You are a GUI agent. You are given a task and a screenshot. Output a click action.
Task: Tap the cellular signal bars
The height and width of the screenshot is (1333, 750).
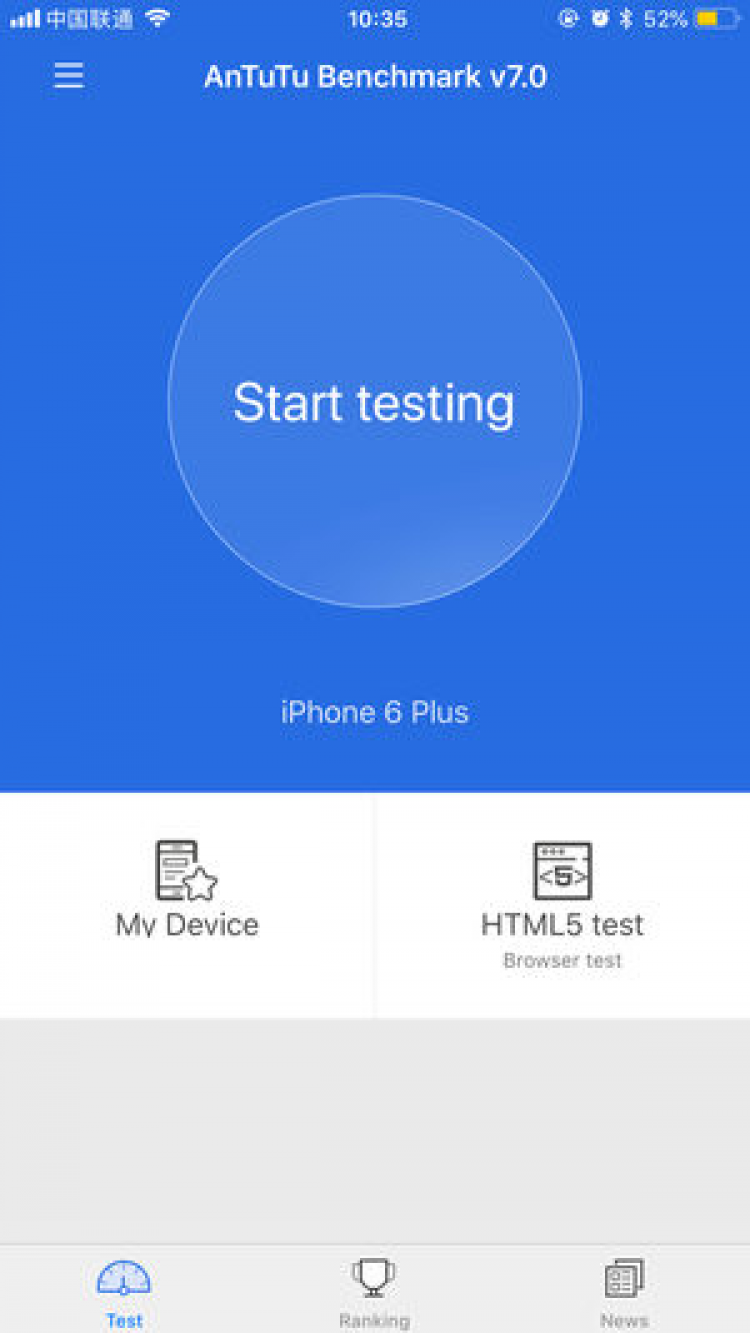click(x=25, y=18)
